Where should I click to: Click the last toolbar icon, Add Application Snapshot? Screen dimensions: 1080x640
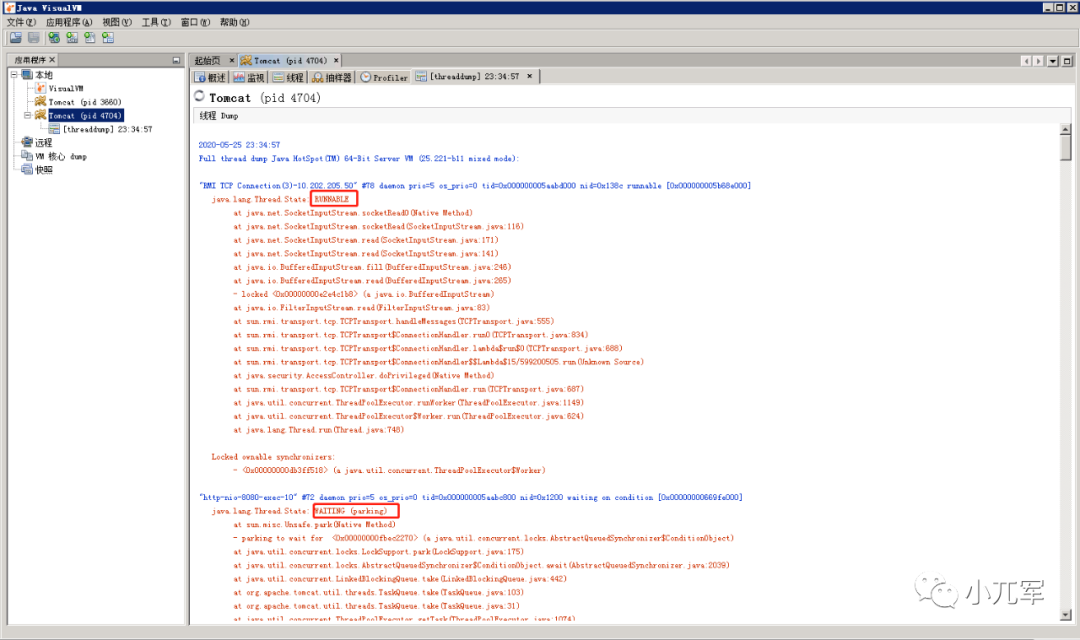pyautogui.click(x=108, y=38)
